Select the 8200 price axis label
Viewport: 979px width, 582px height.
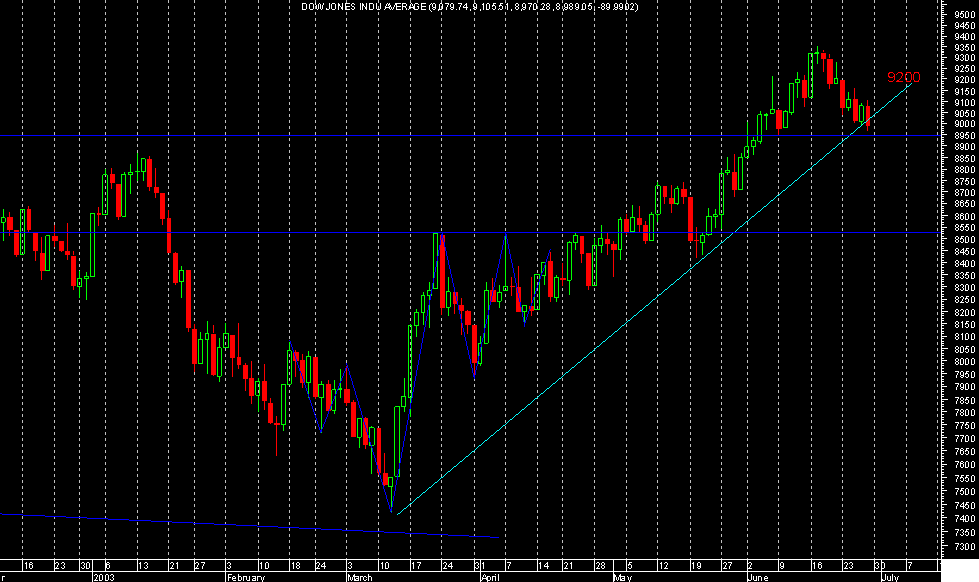point(965,313)
